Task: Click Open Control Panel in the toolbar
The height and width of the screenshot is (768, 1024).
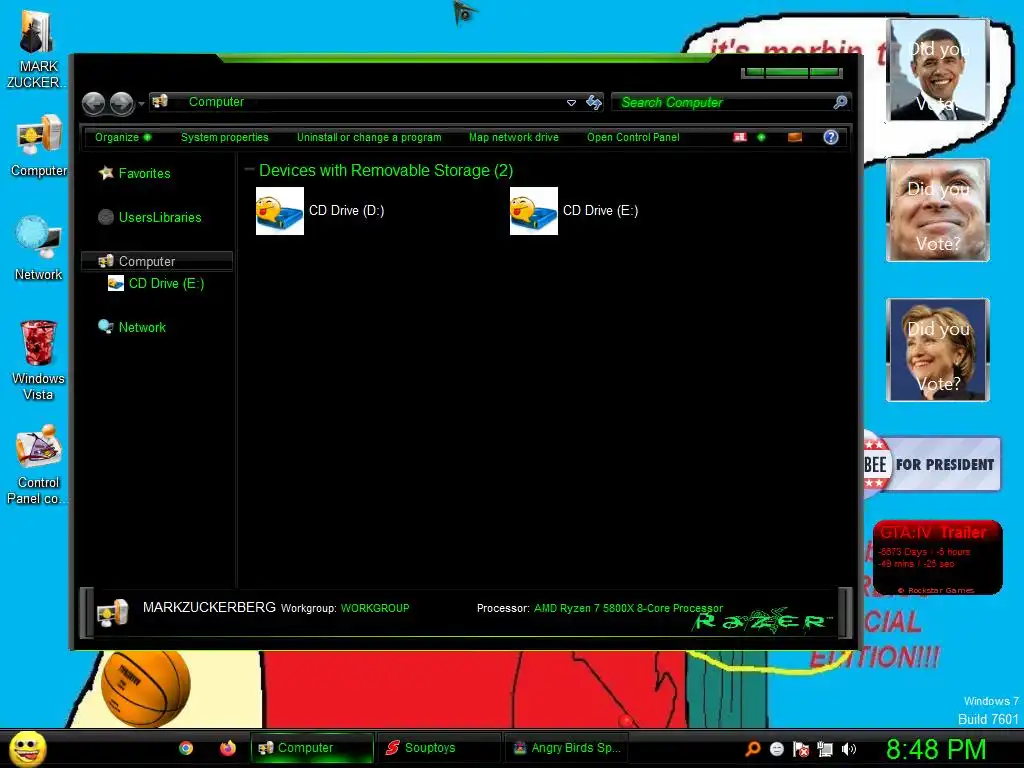Action: pyautogui.click(x=633, y=137)
